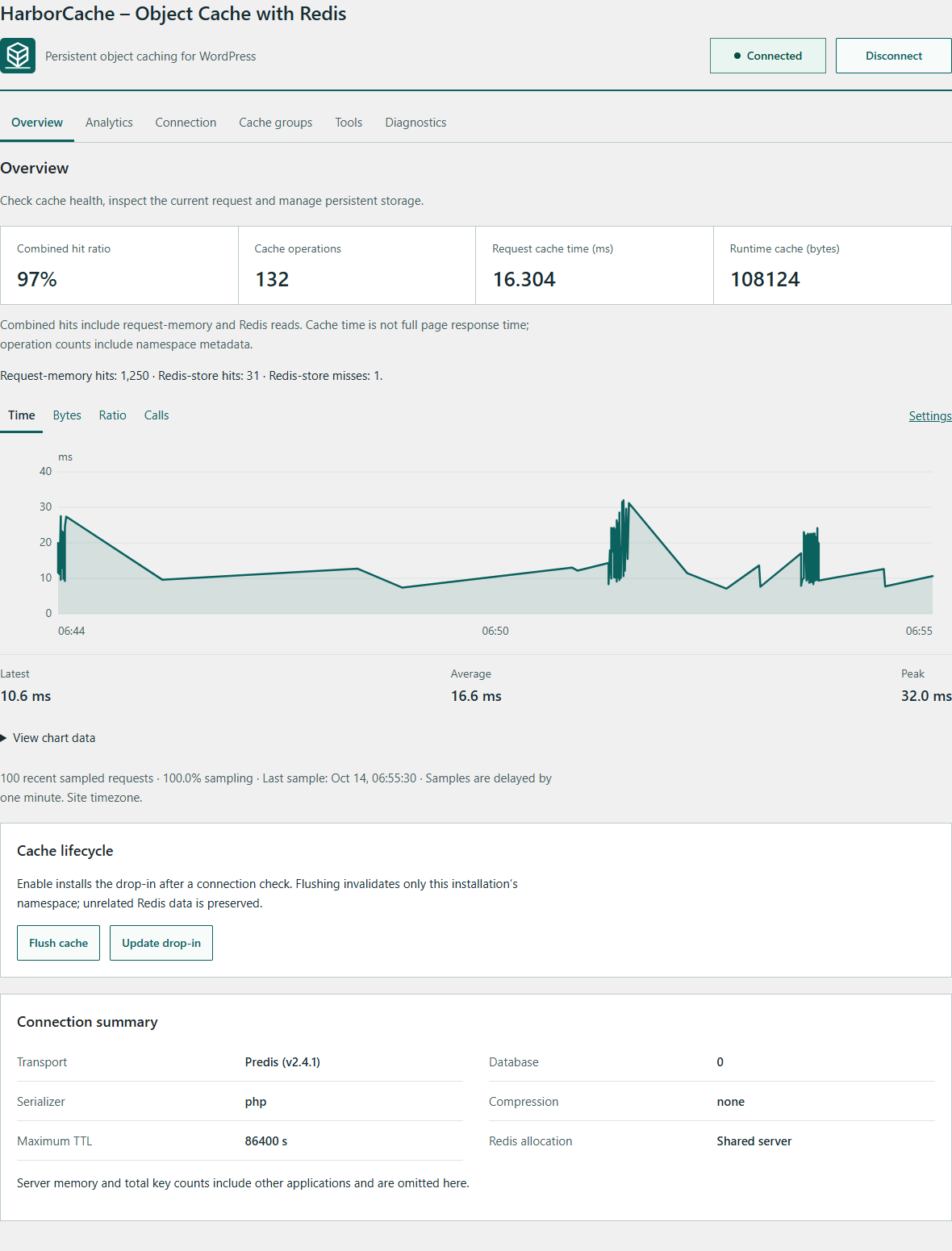The width and height of the screenshot is (952, 1251).
Task: Click the Request-memory hits statistics line
Action: [x=191, y=376]
